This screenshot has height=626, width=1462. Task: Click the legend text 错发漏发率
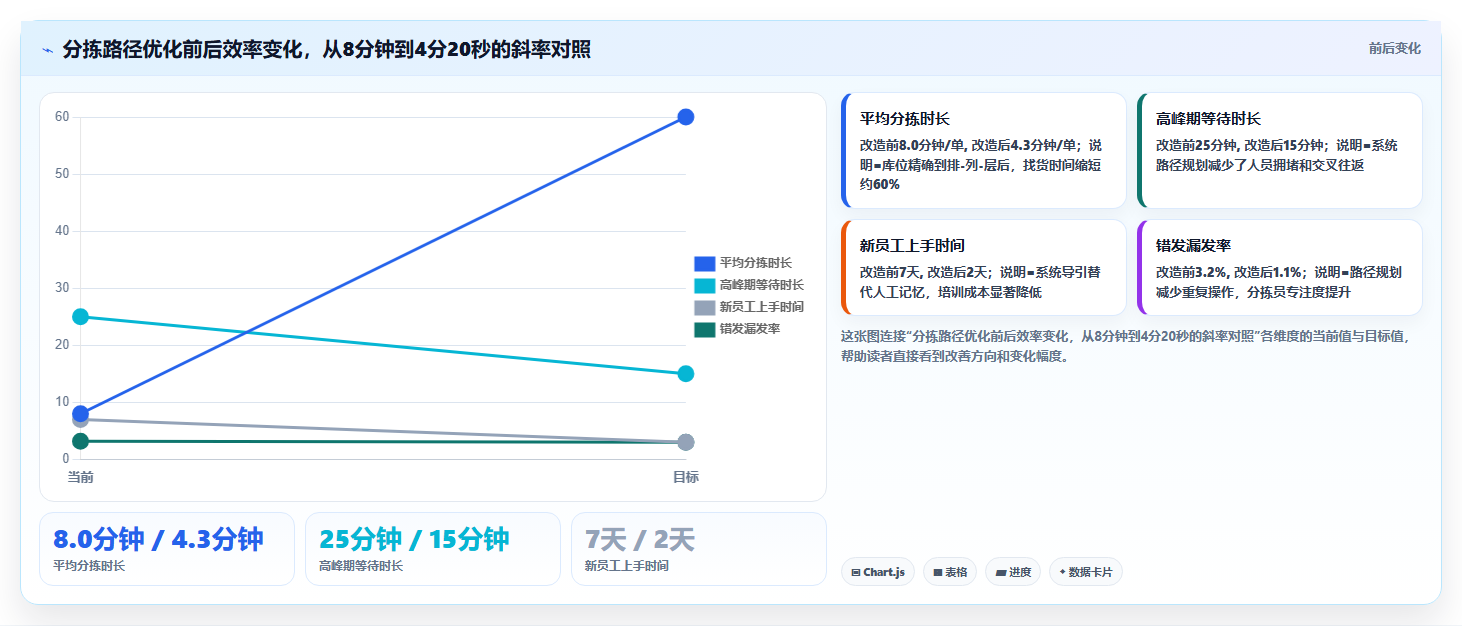750,329
